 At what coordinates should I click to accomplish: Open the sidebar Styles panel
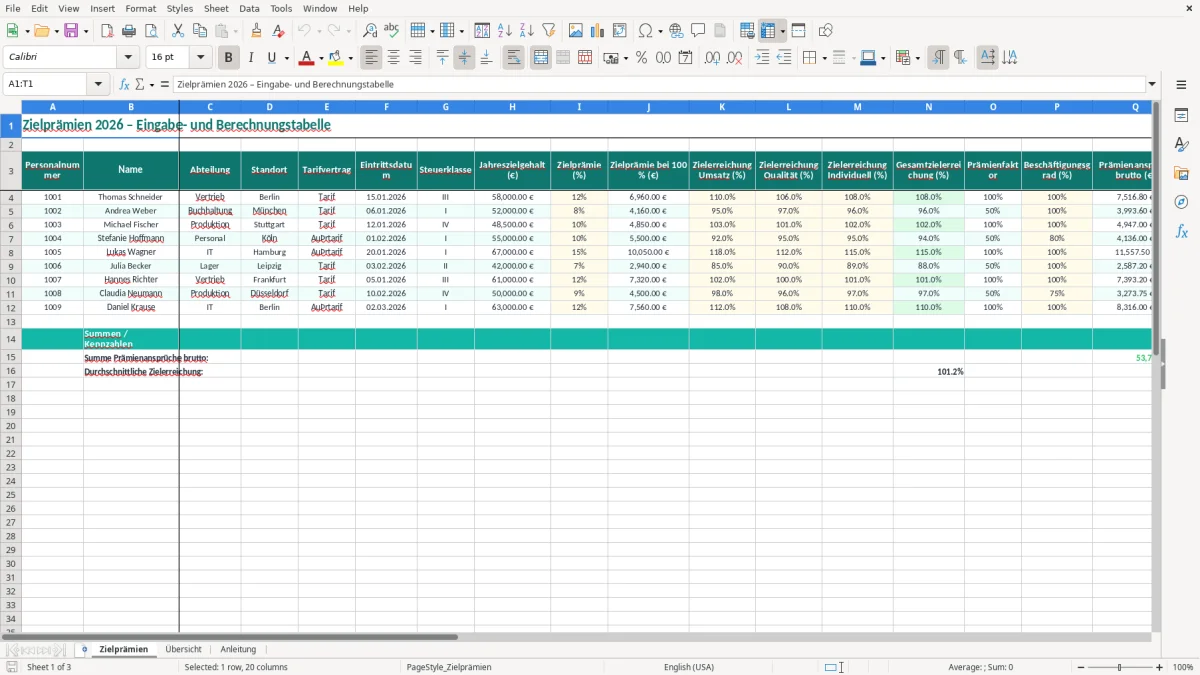1181,145
